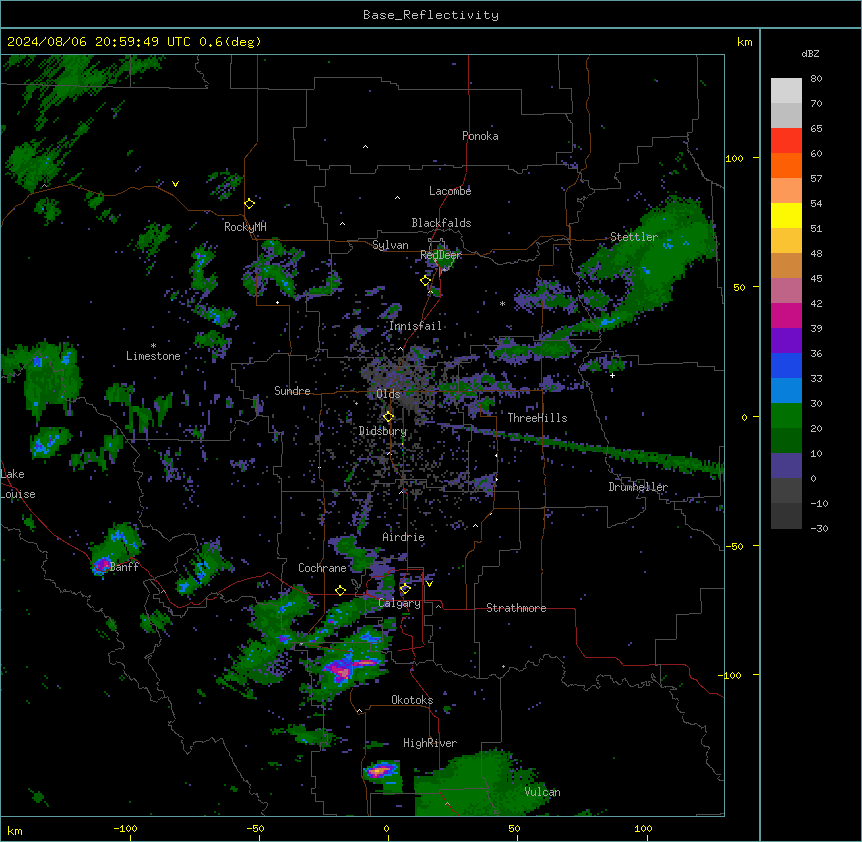Select the dark blue 36-33 dBZ legend swatch
Image resolution: width=862 pixels, height=842 pixels.
click(x=786, y=365)
